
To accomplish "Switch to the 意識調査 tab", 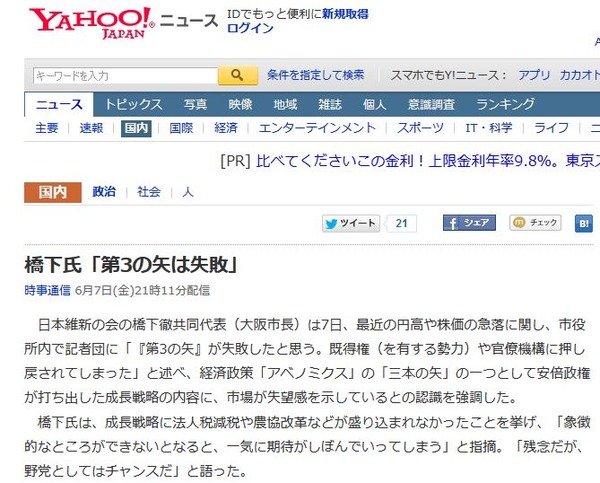I will pos(431,104).
